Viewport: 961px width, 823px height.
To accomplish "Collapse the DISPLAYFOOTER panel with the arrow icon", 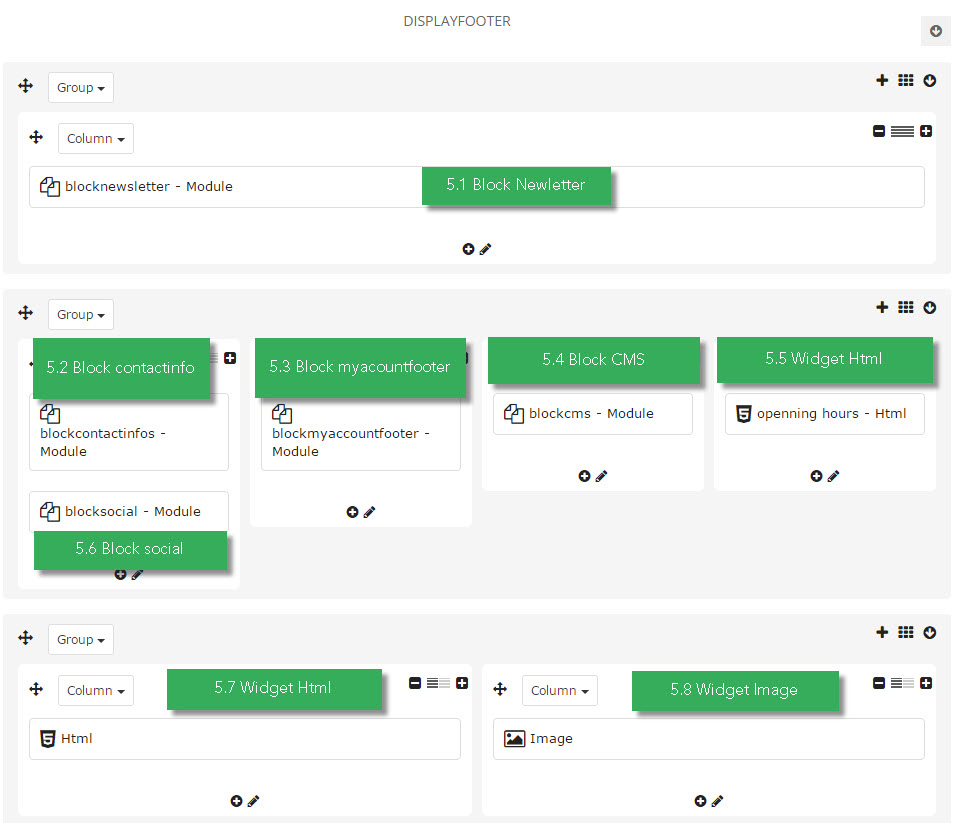I will pyautogui.click(x=935, y=31).
